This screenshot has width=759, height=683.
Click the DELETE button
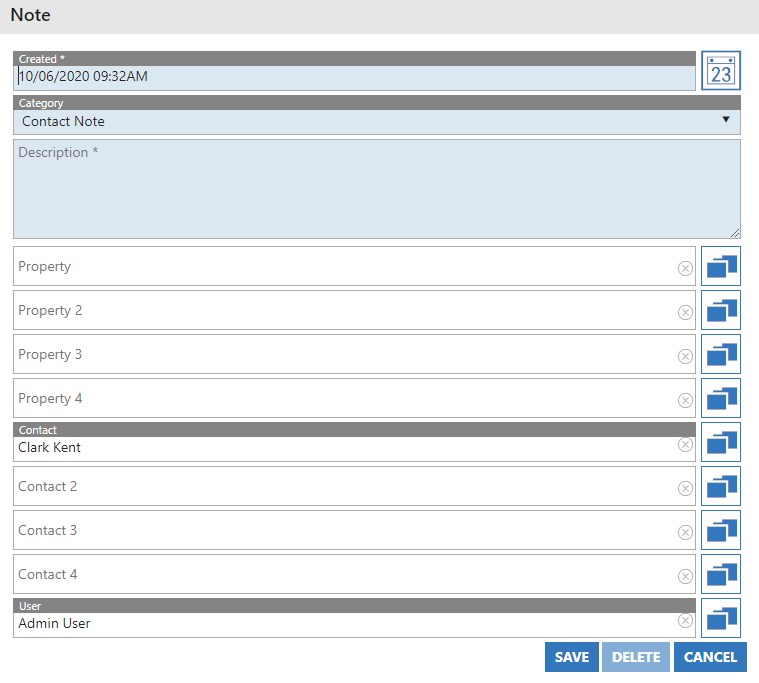636,657
